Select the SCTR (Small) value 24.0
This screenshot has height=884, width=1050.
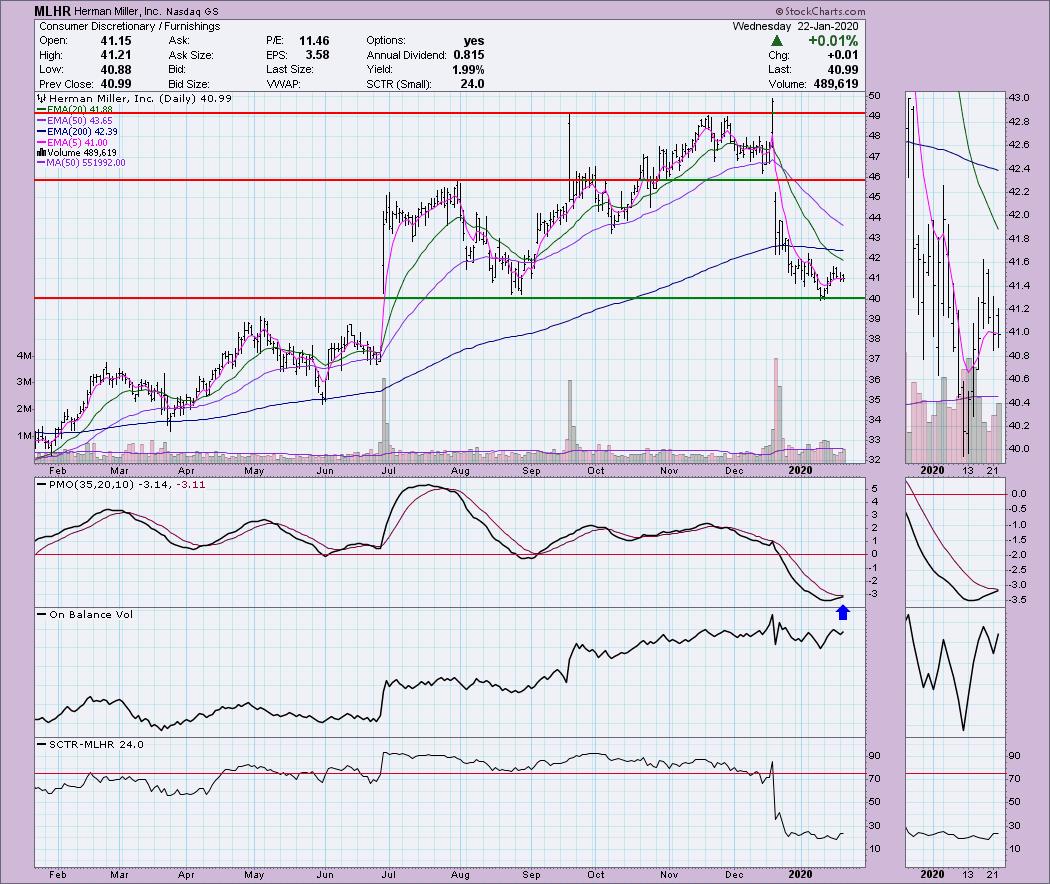(x=472, y=84)
